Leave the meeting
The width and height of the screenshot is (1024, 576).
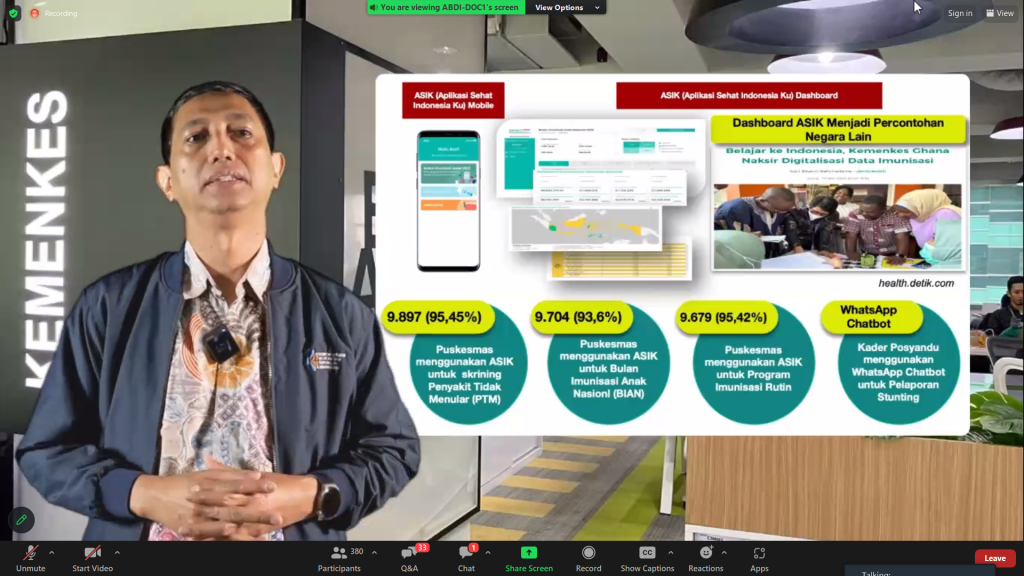(994, 558)
